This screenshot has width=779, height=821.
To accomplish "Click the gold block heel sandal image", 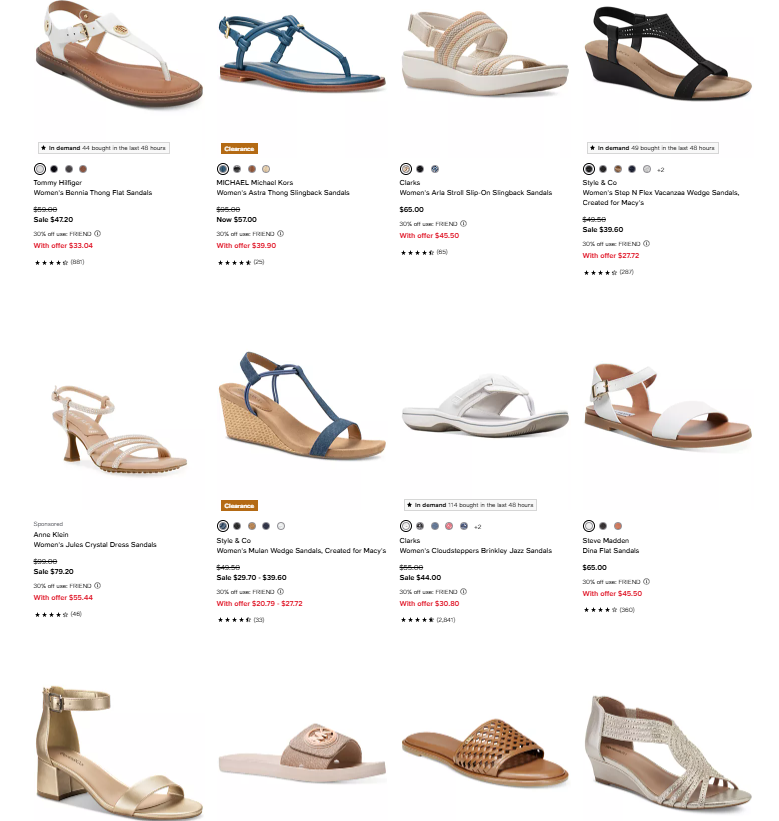I will [119, 752].
